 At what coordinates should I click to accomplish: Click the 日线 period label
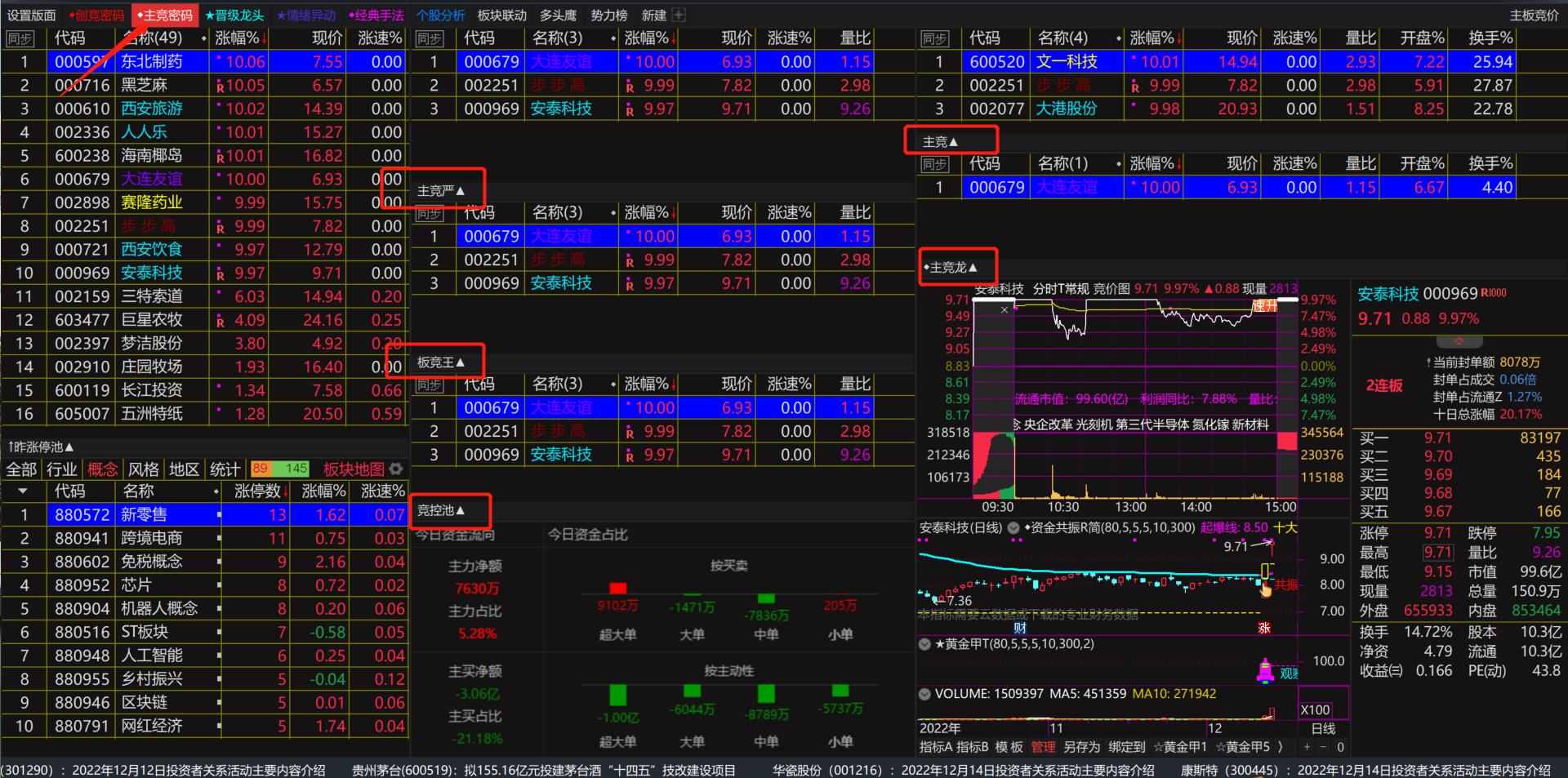1323,728
